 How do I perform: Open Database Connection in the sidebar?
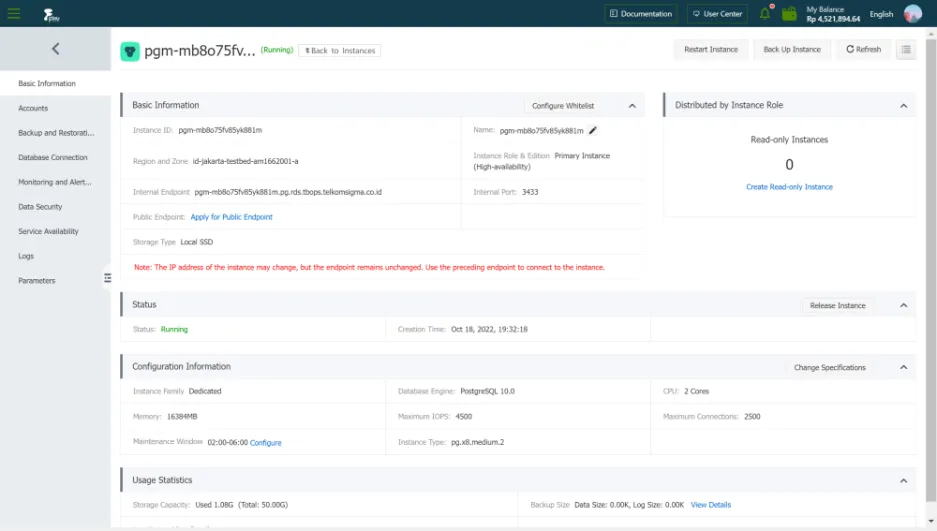[x=53, y=157]
